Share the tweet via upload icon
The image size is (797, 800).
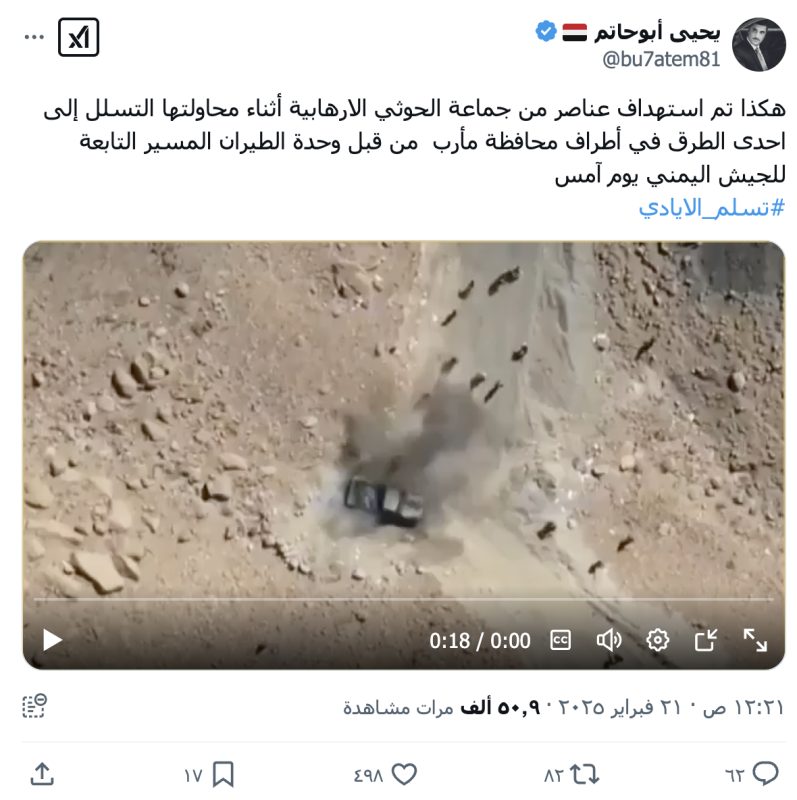(42, 774)
